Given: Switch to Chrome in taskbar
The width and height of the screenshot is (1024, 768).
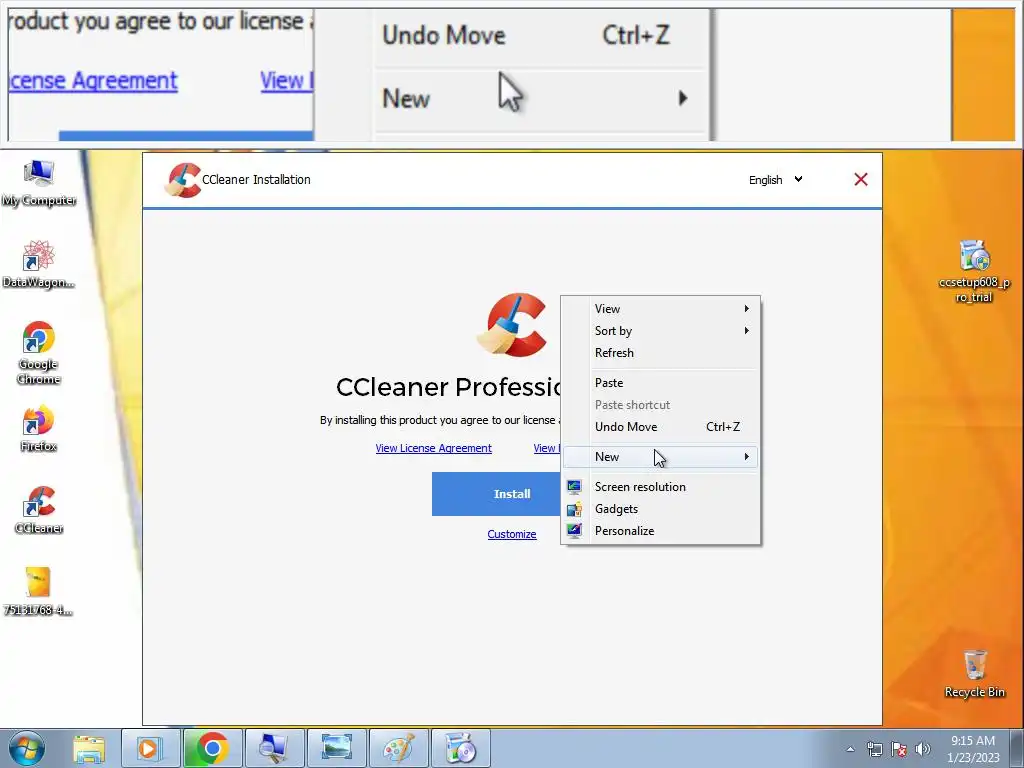Looking at the screenshot, I should pos(212,748).
